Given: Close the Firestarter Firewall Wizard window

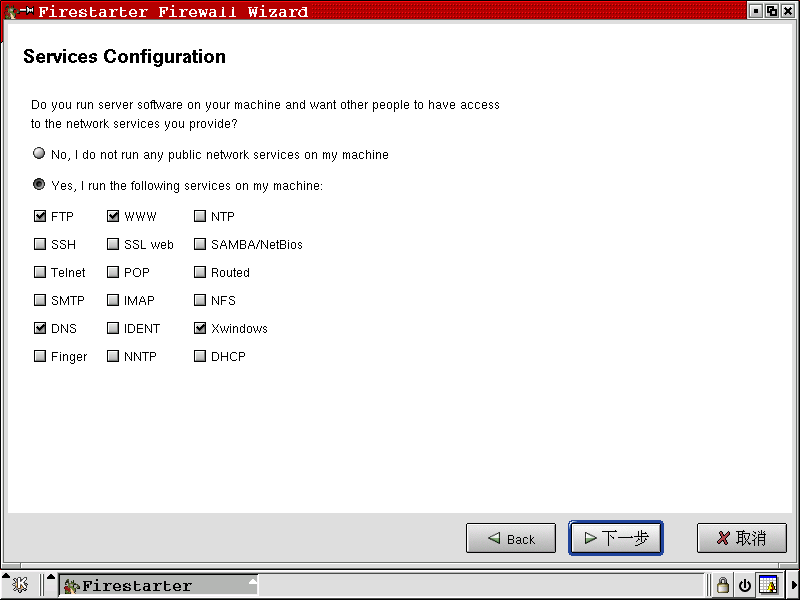Looking at the screenshot, I should pos(787,11).
